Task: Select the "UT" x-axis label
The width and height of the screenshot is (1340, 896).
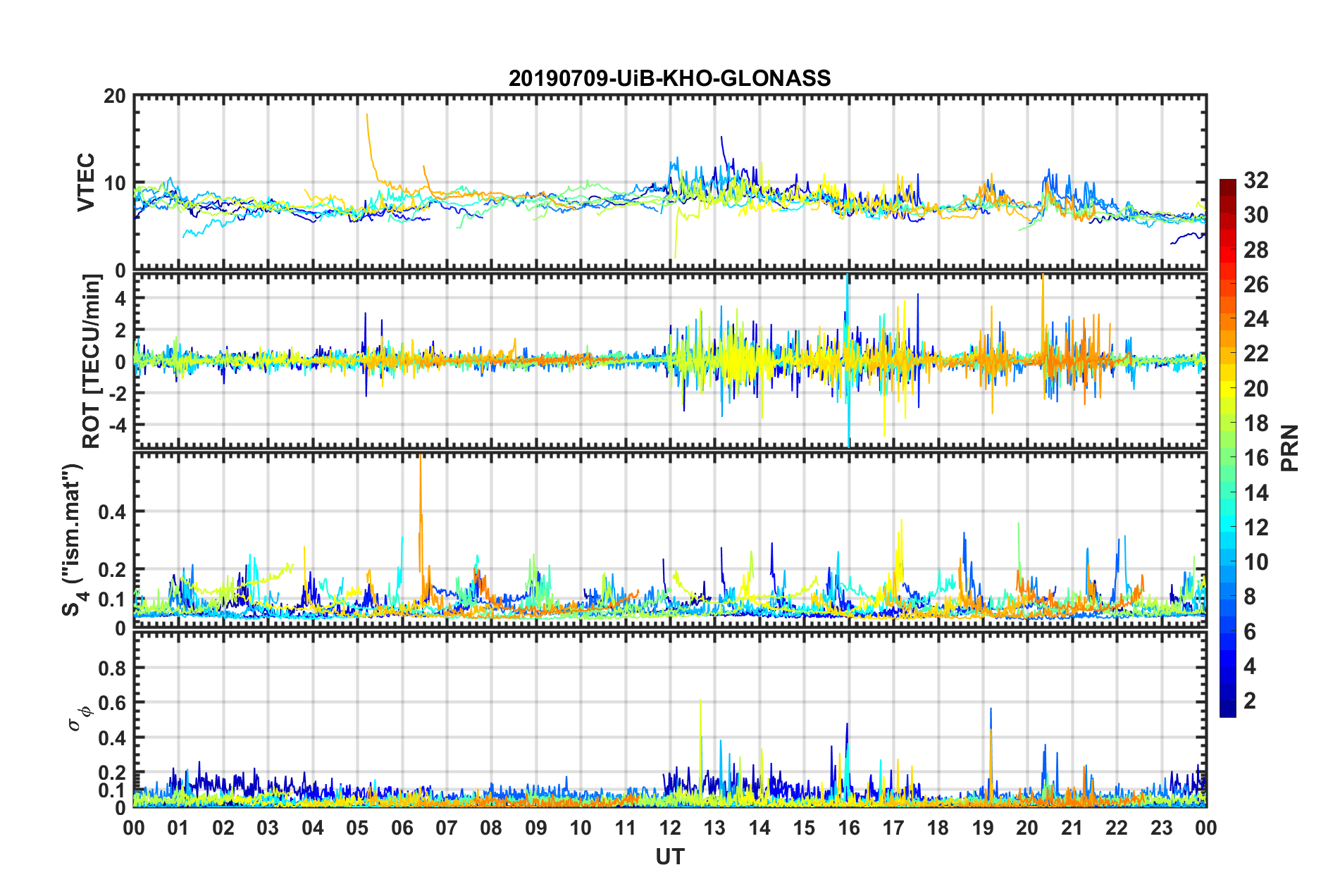Action: (670, 857)
